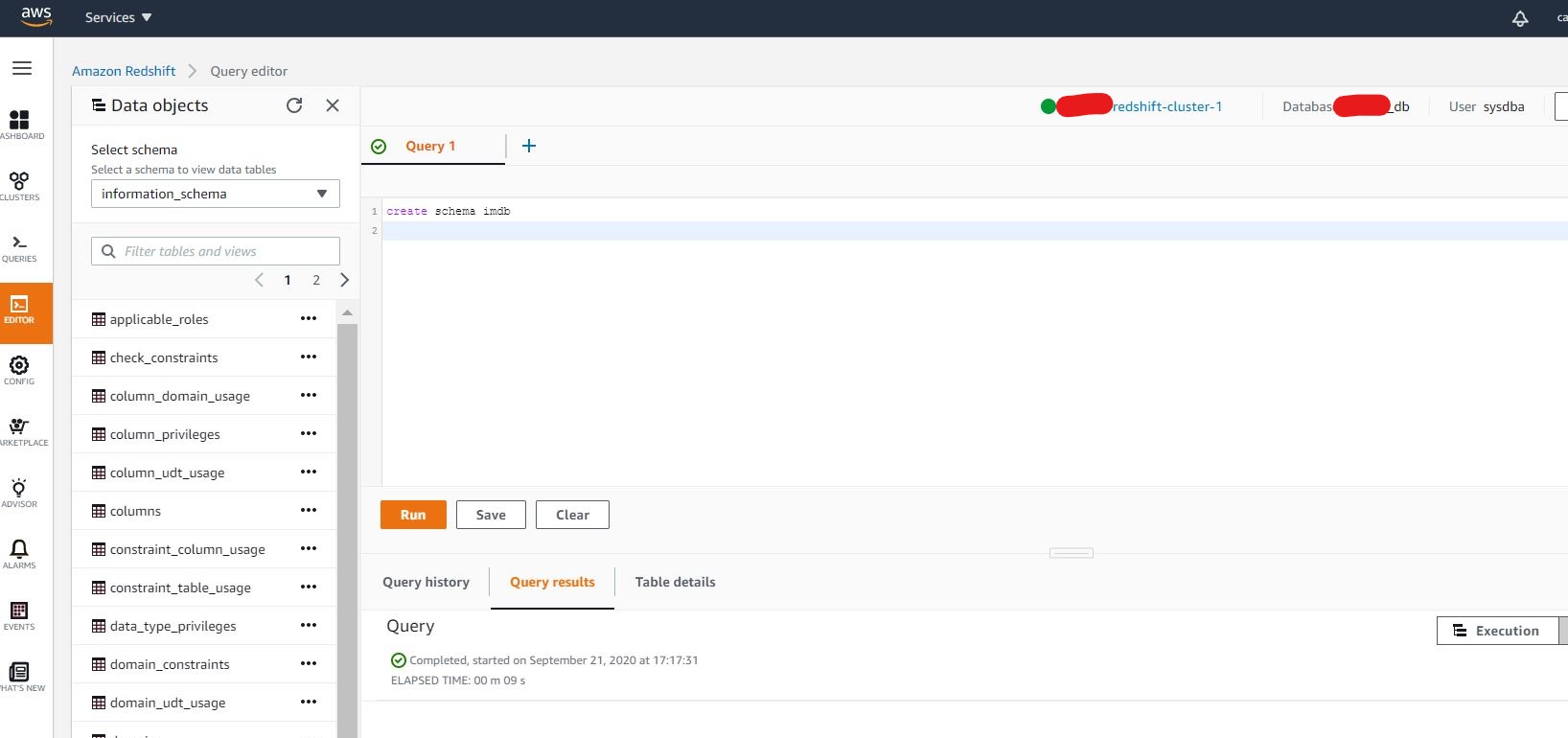1568x738 pixels.
Task: Open domain_udt_usage table
Action: [168, 703]
